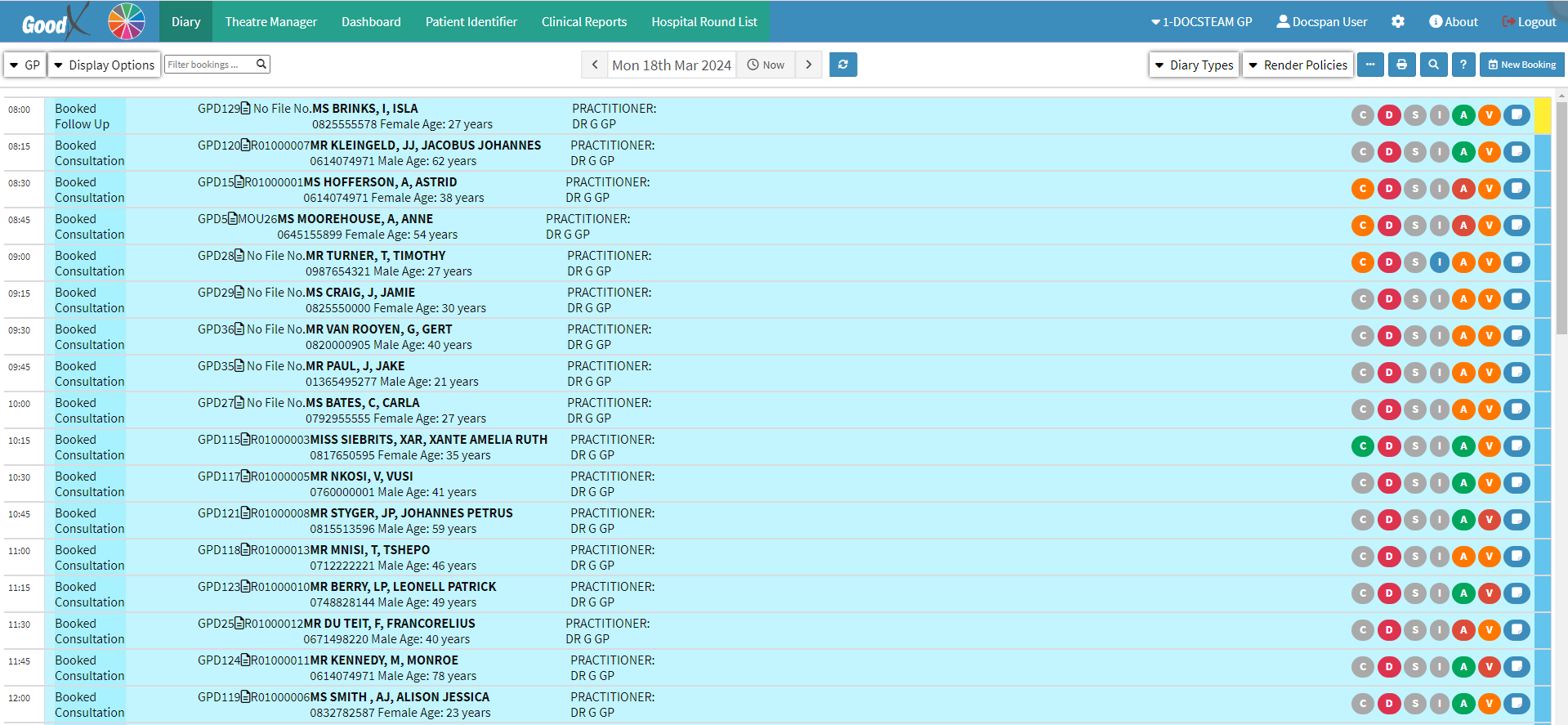The height and width of the screenshot is (725, 1568).
Task: Click the refresh diary icon
Action: coord(842,65)
